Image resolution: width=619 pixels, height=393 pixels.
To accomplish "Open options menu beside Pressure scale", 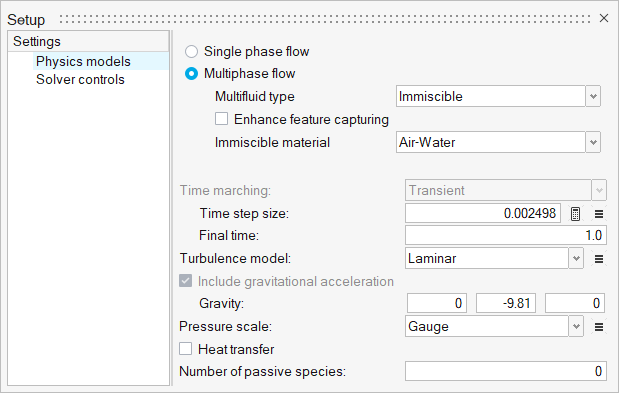I will click(599, 327).
